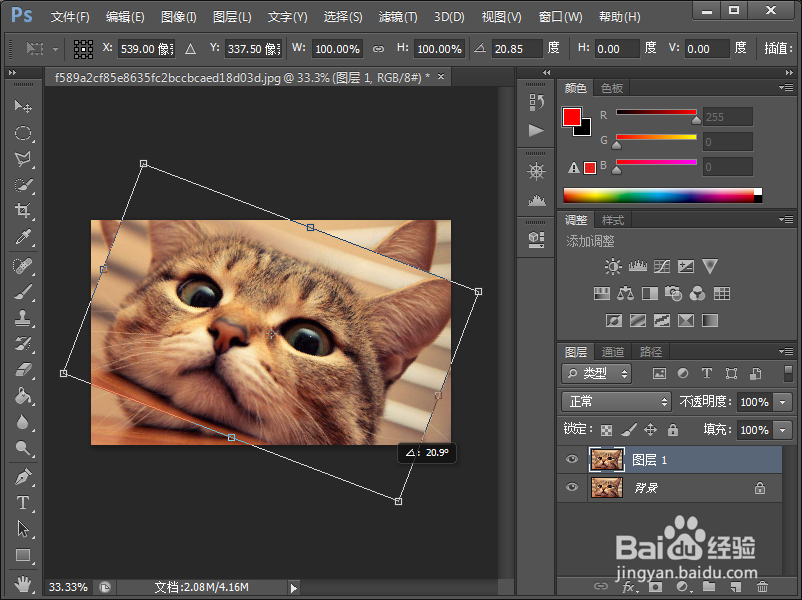Create a new layer
This screenshot has width=802, height=600.
tap(733, 585)
